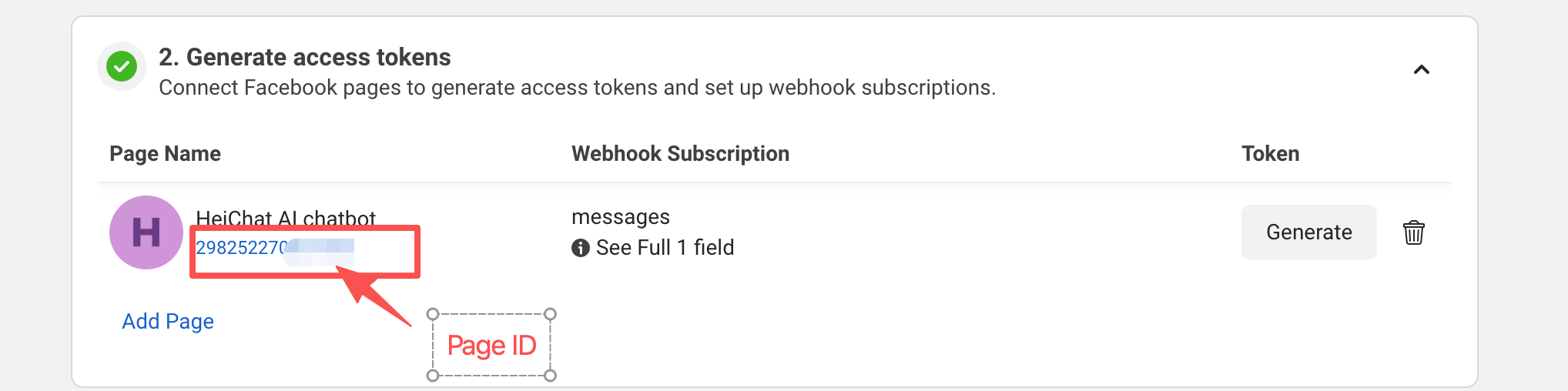This screenshot has width=1568, height=391.
Task: Click the green checkmark status icon
Action: 122,66
